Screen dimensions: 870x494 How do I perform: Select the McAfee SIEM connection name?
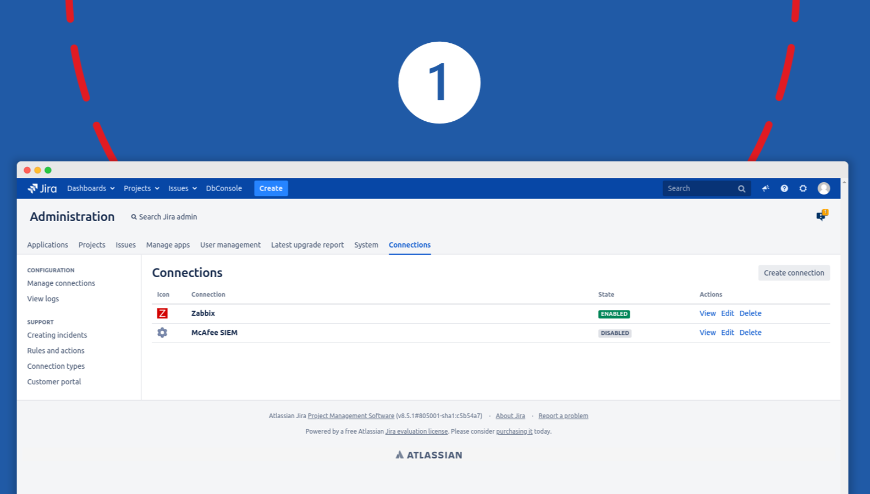214,332
